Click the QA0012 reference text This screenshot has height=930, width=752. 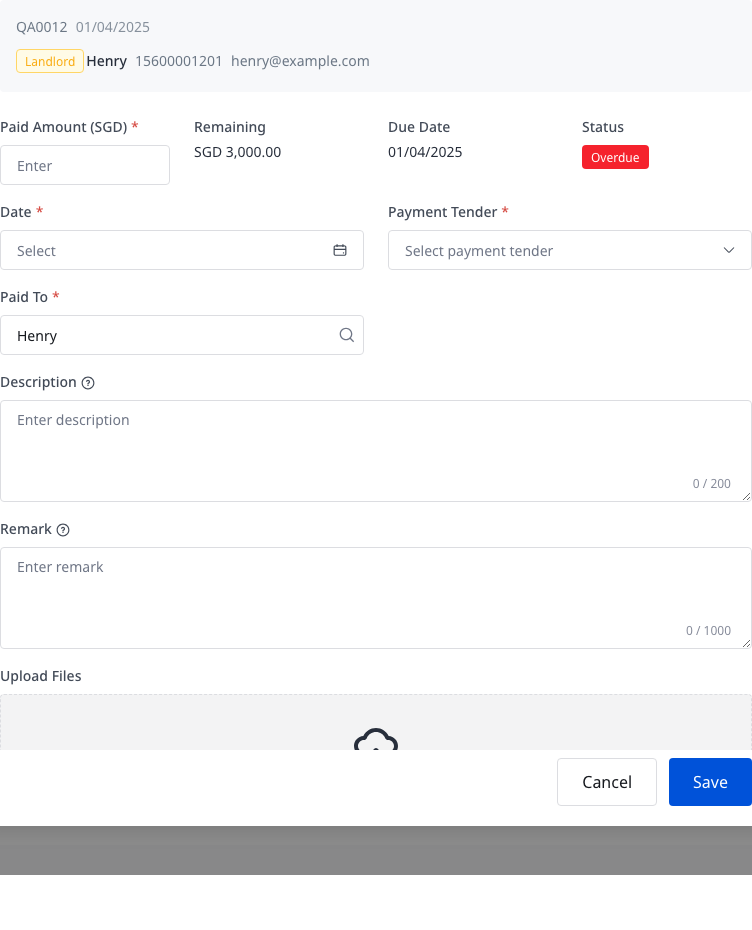pos(42,27)
